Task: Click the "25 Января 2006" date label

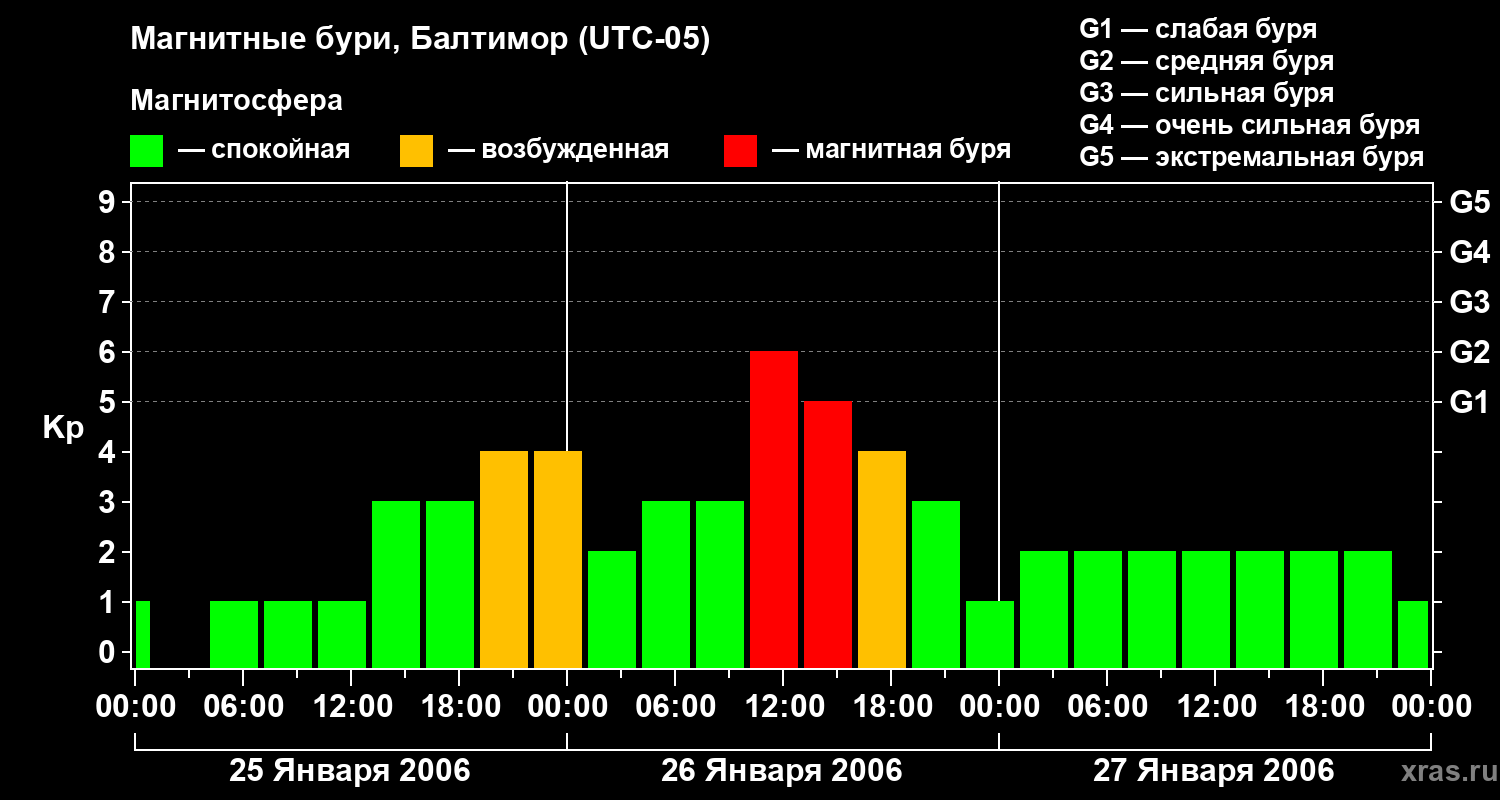Action: pyautogui.click(x=350, y=771)
